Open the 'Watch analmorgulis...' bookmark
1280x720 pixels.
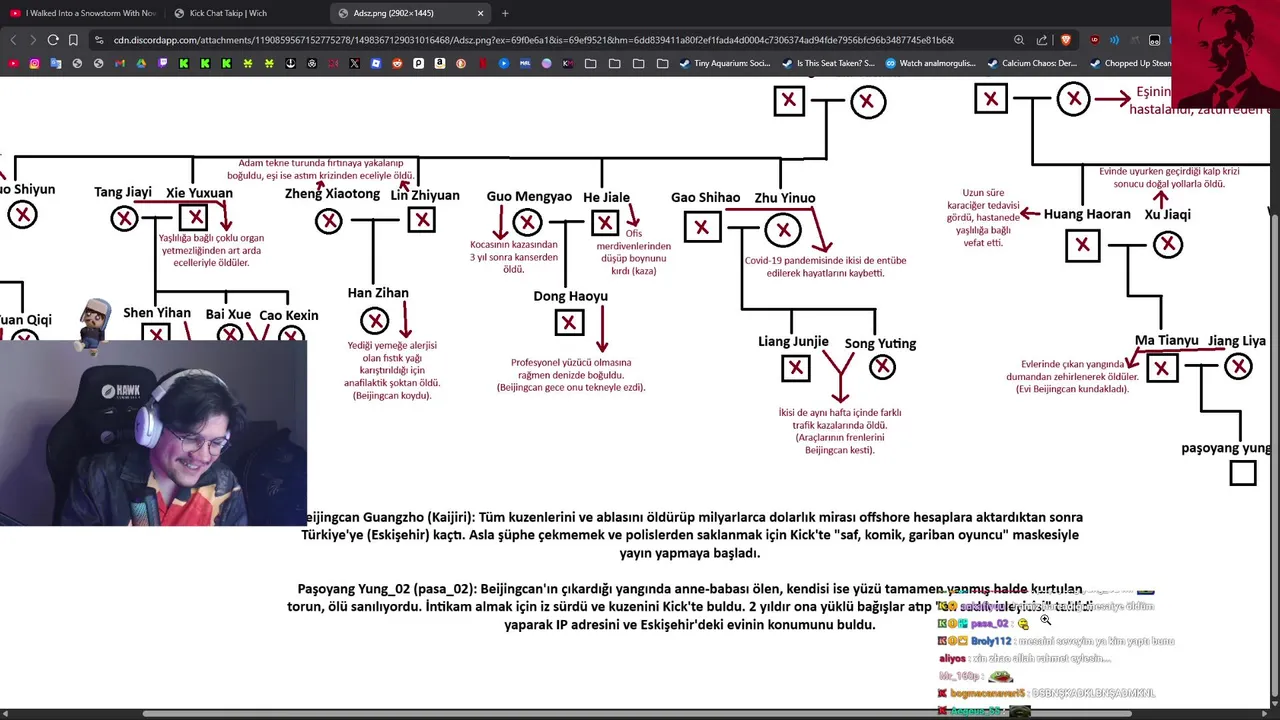[931, 63]
